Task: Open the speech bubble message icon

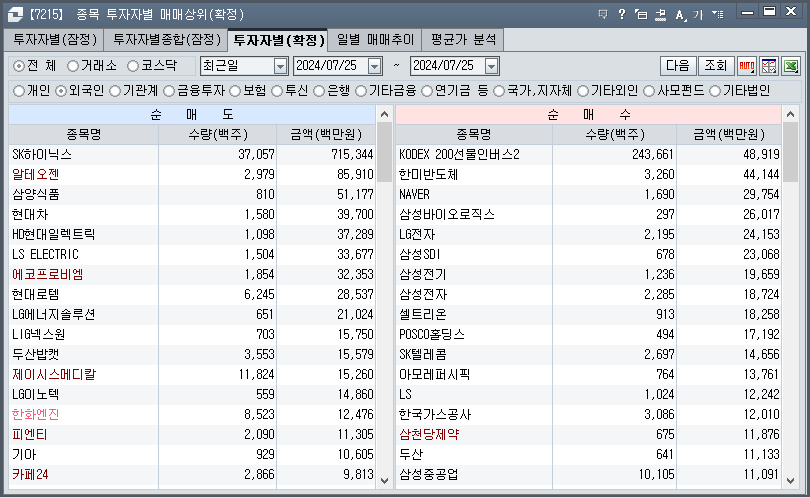Action: [602, 14]
